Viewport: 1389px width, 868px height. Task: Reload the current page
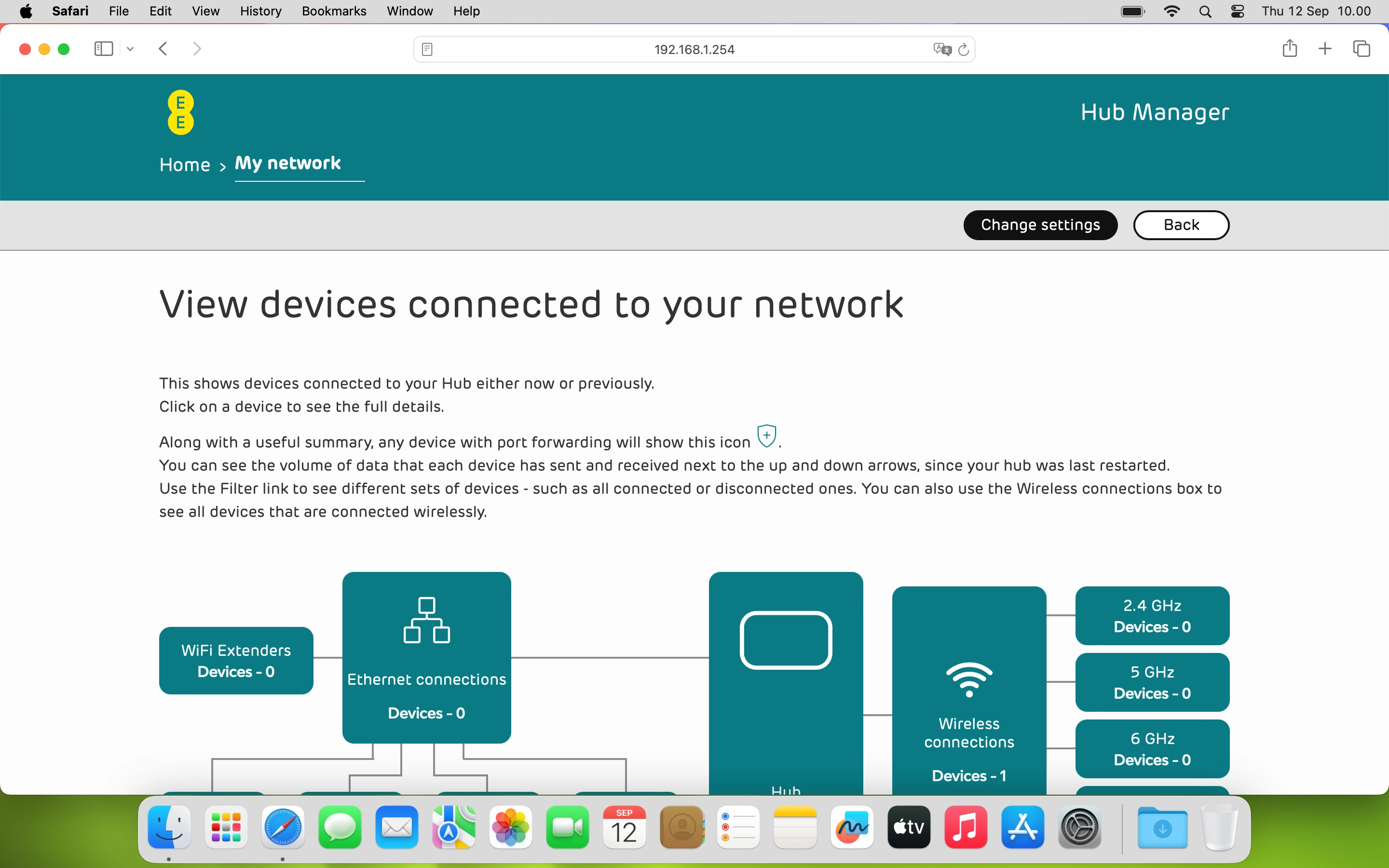pos(964,49)
